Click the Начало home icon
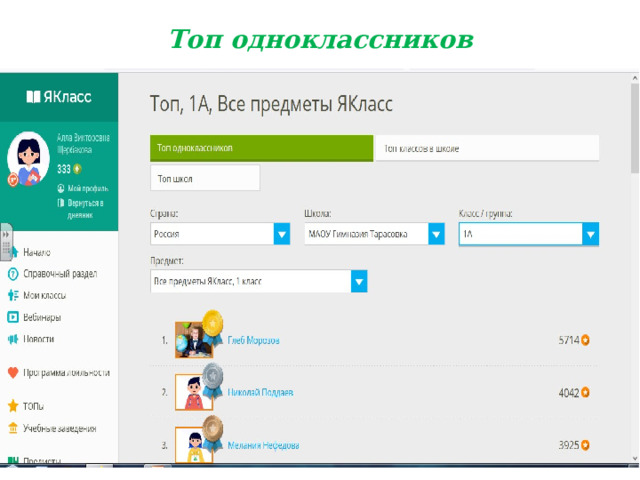Screen dimensions: 640x480 click(x=15, y=252)
